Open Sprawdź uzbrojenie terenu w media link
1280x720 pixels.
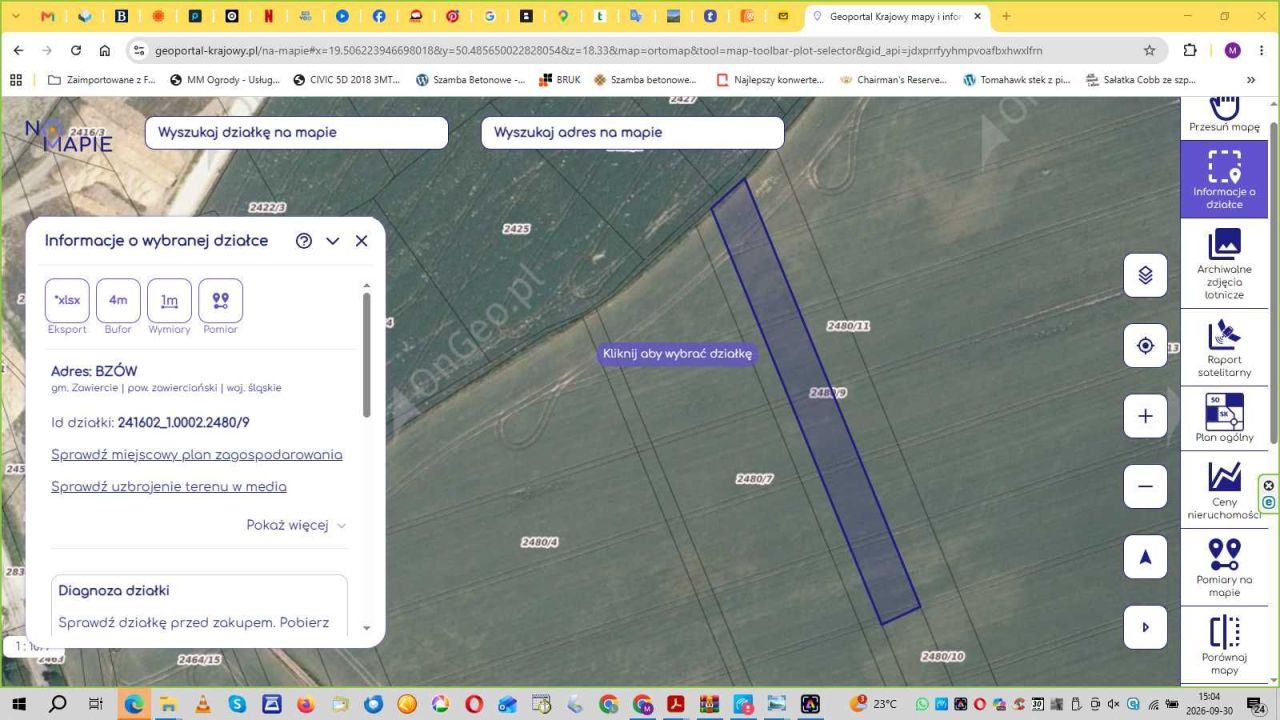click(169, 487)
